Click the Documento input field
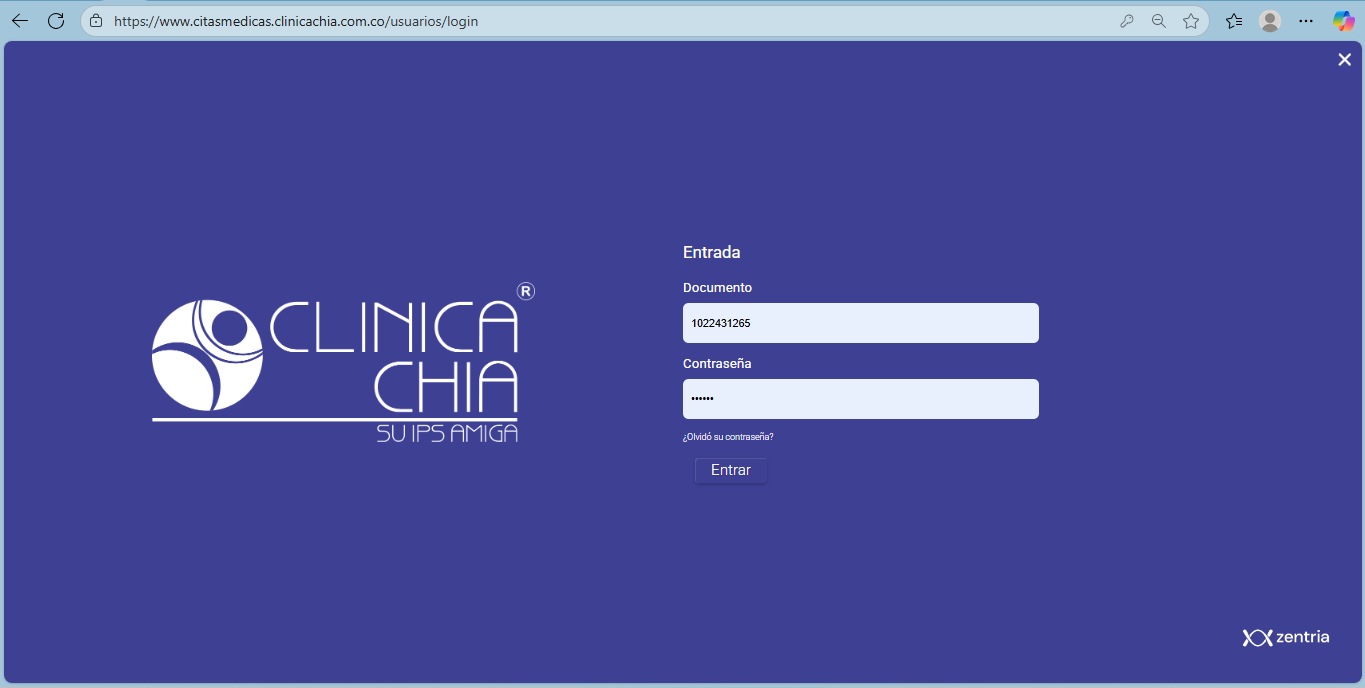Image resolution: width=1365 pixels, height=688 pixels. click(x=861, y=323)
